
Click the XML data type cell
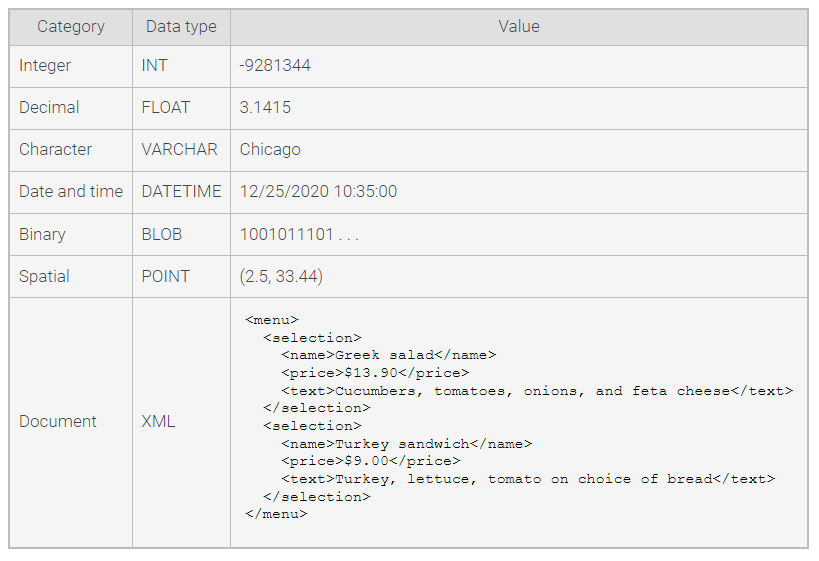[x=158, y=422]
